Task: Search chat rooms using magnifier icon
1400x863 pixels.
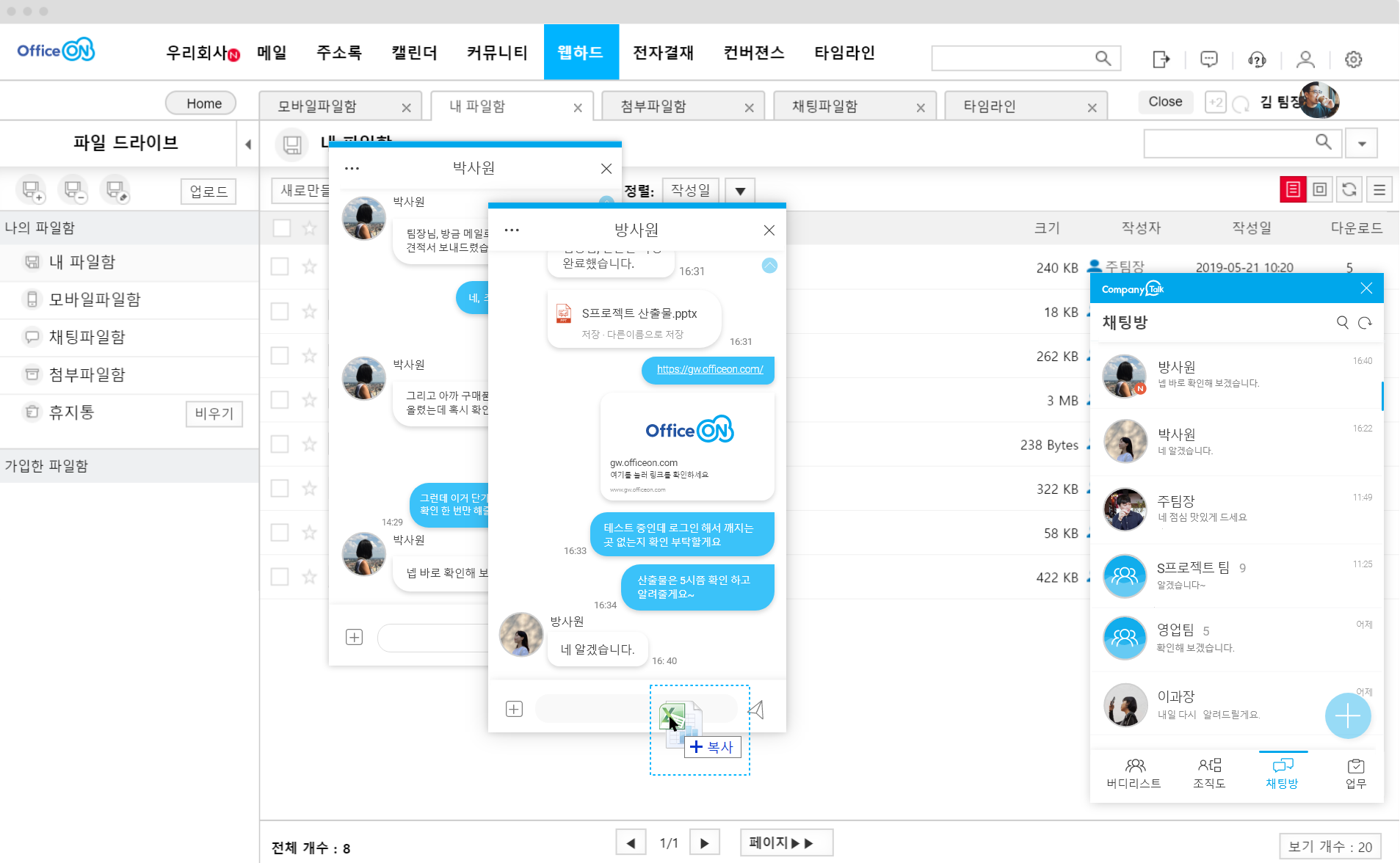Action: pos(1342,322)
